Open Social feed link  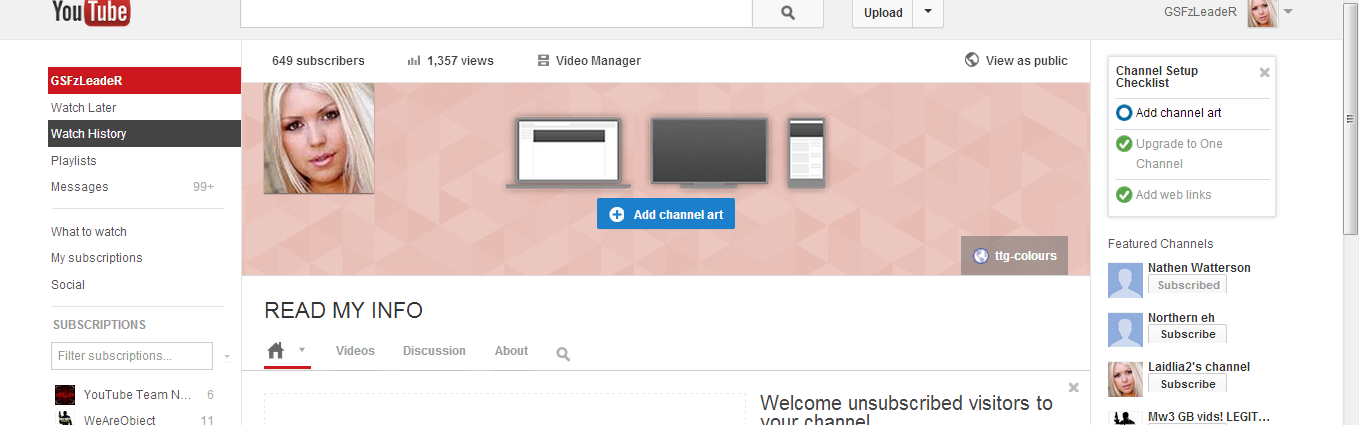pyautogui.click(x=68, y=285)
